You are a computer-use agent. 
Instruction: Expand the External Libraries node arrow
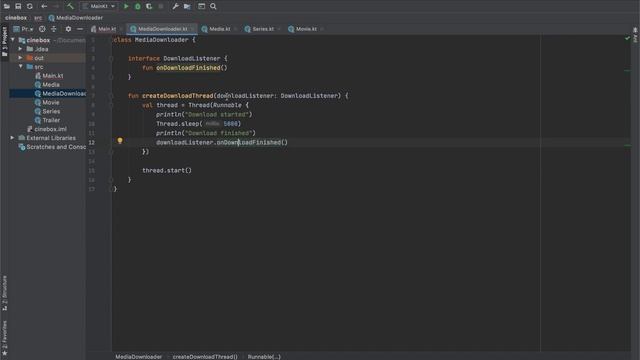pos(12,138)
